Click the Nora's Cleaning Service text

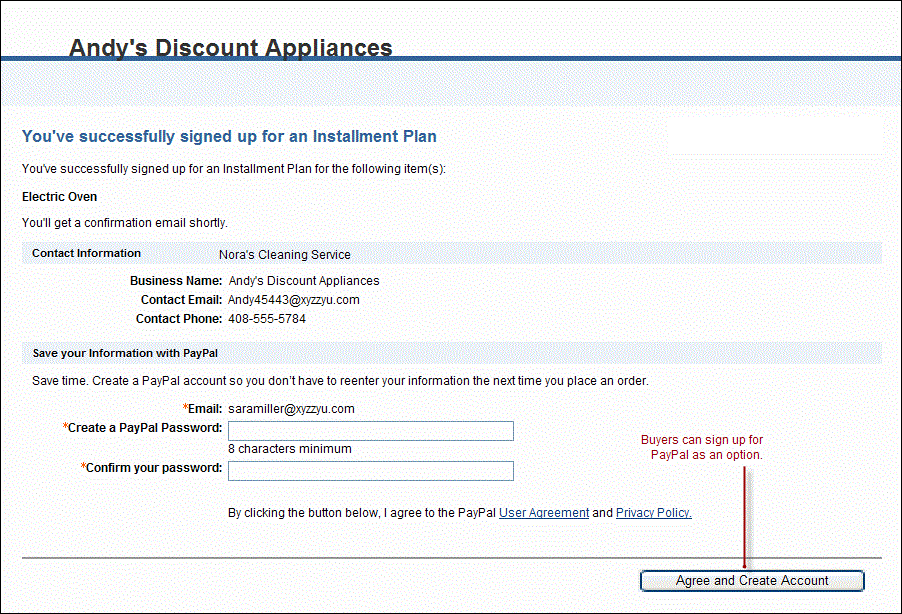pyautogui.click(x=284, y=255)
